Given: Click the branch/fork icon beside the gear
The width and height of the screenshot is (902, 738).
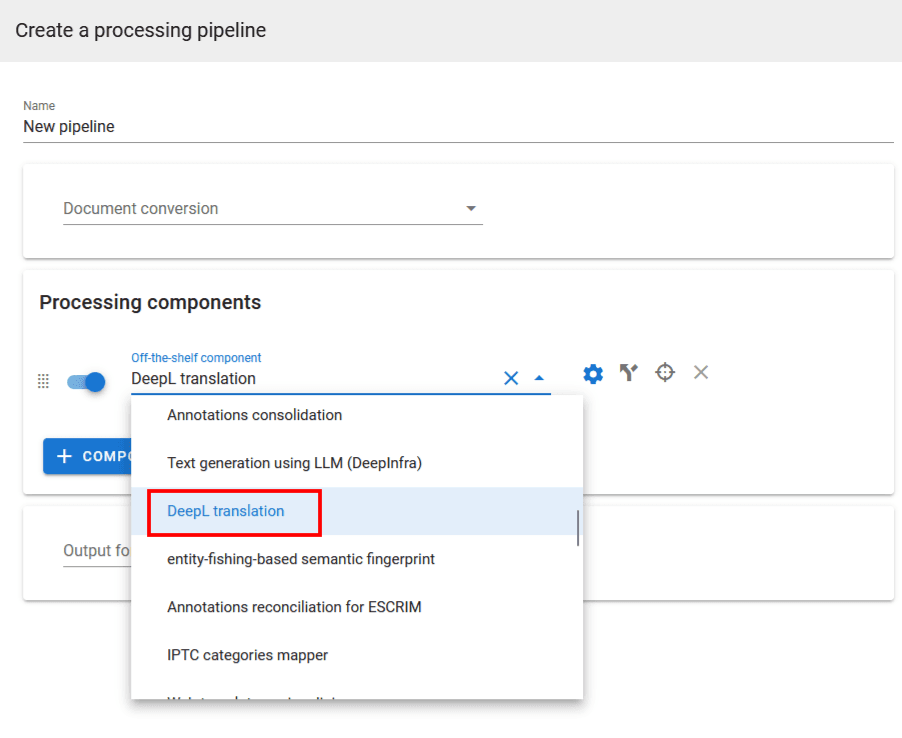Looking at the screenshot, I should point(628,373).
